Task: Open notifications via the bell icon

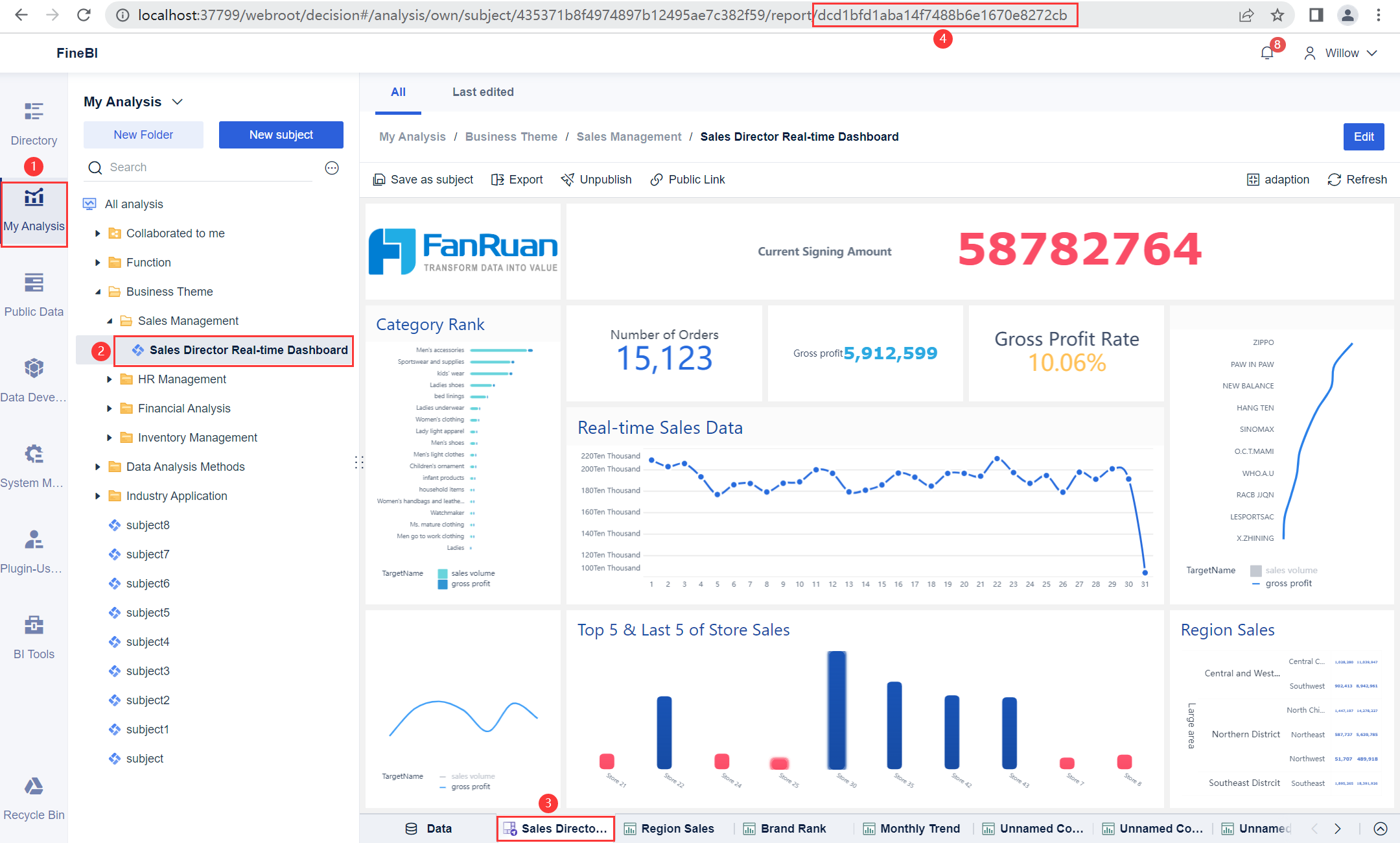Action: click(1268, 53)
